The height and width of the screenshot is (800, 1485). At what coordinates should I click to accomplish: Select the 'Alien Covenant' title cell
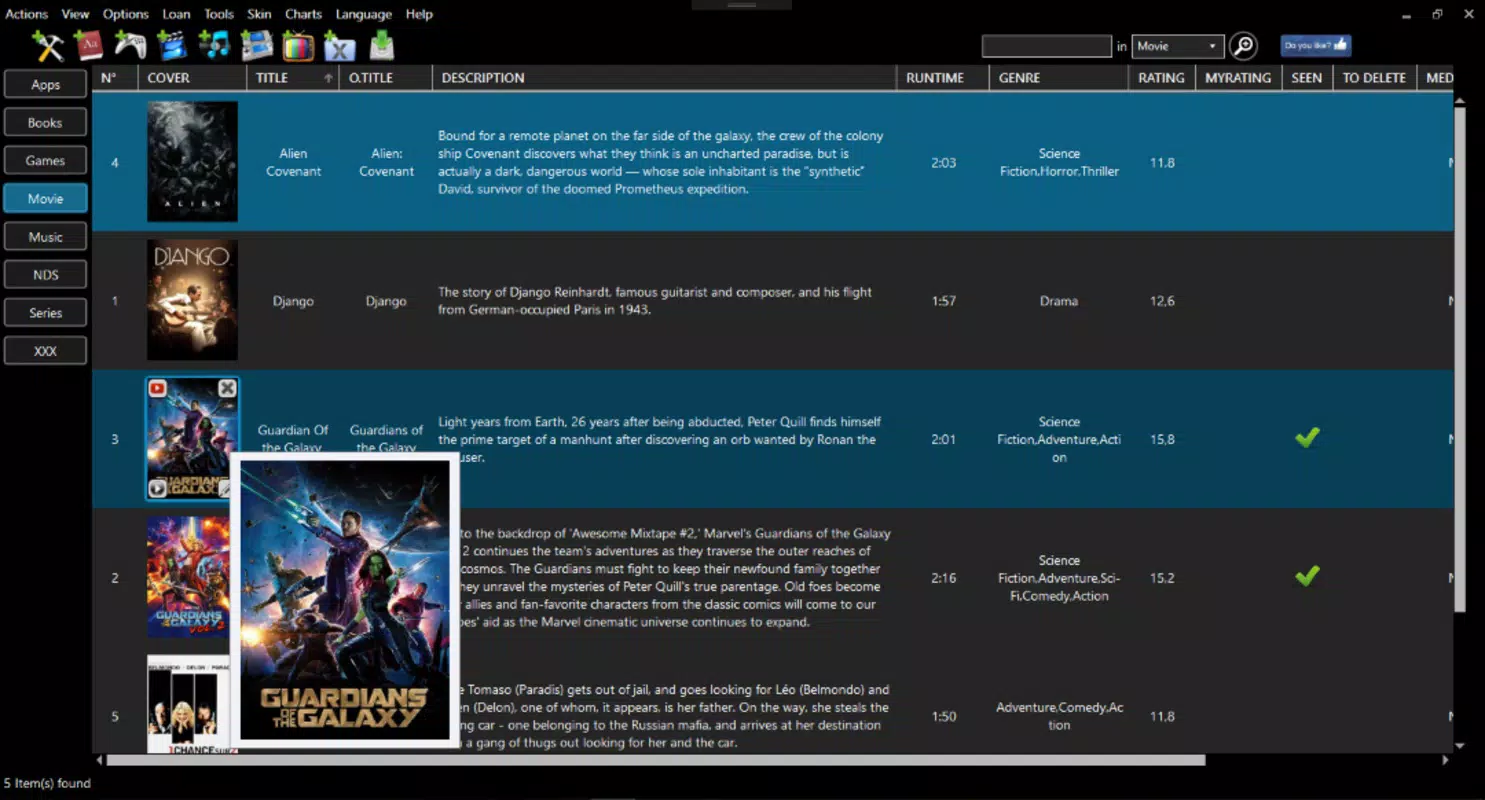293,162
